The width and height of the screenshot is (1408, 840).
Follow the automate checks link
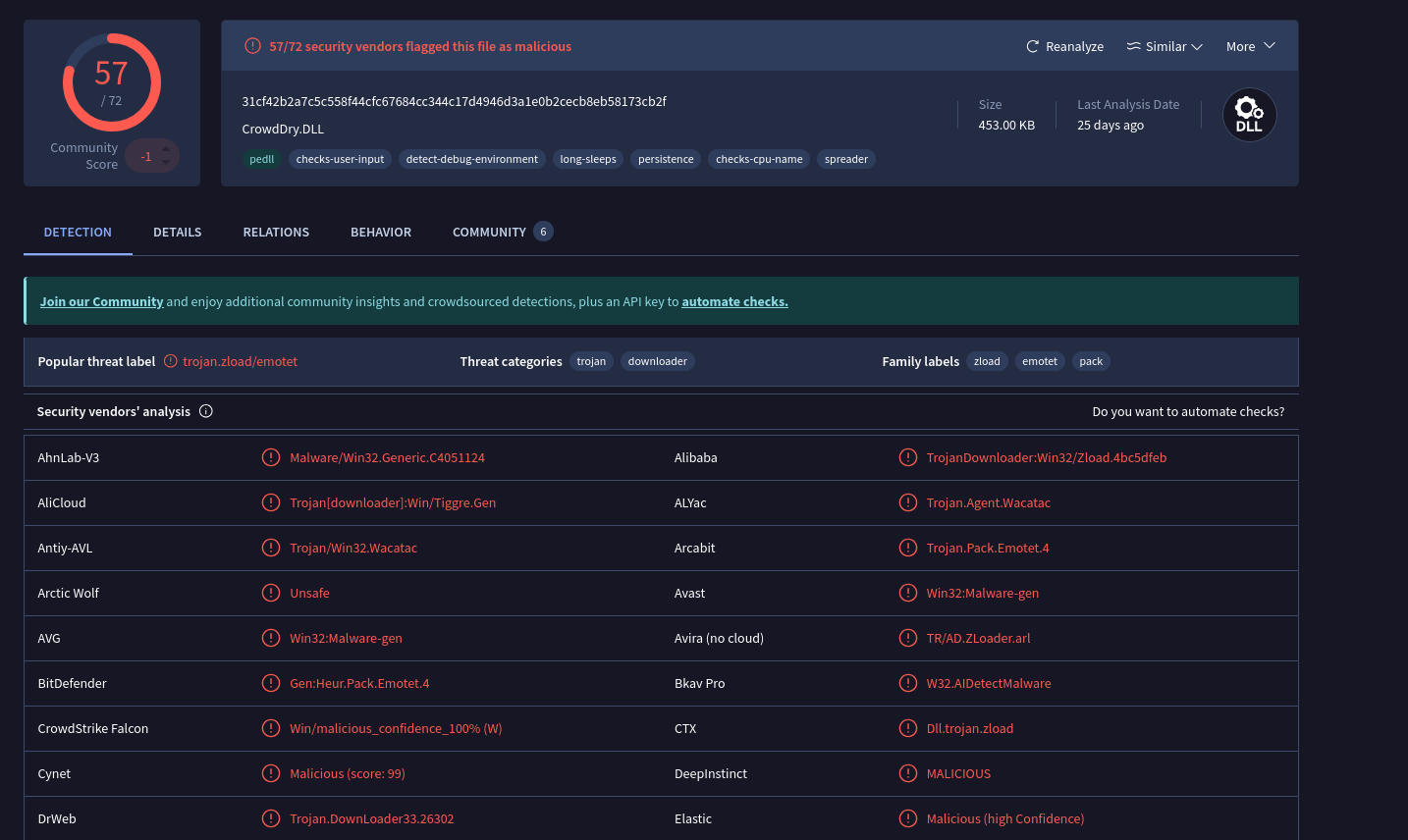pyautogui.click(x=734, y=301)
